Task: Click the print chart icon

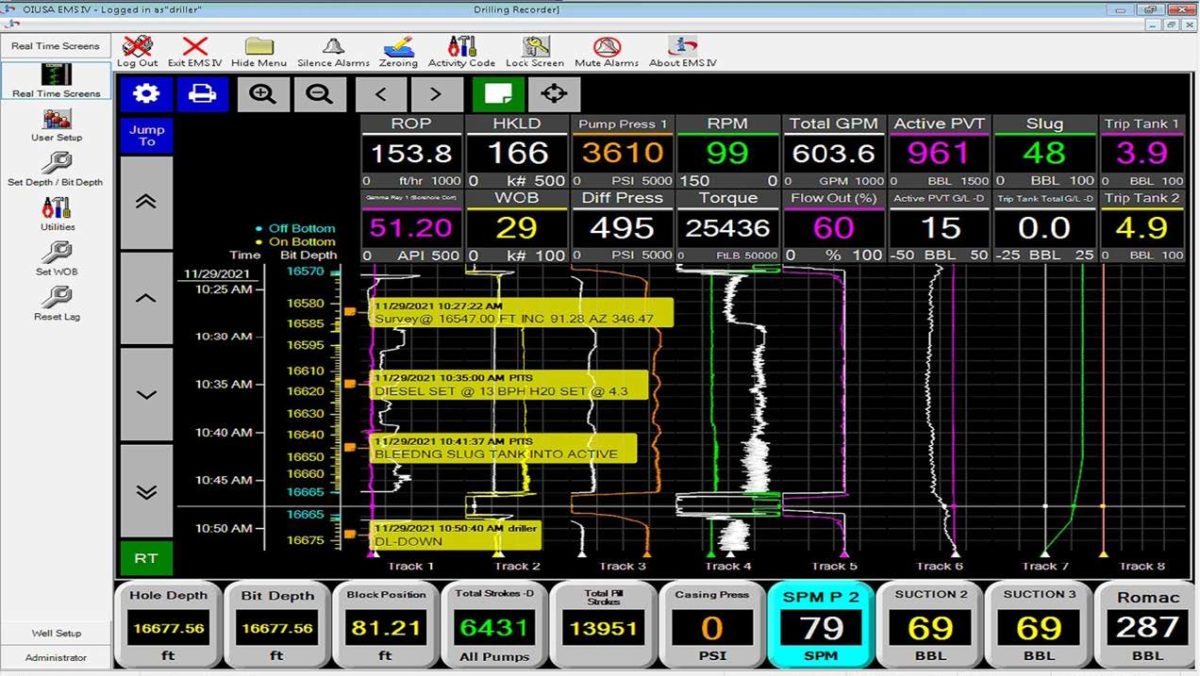Action: [x=202, y=93]
